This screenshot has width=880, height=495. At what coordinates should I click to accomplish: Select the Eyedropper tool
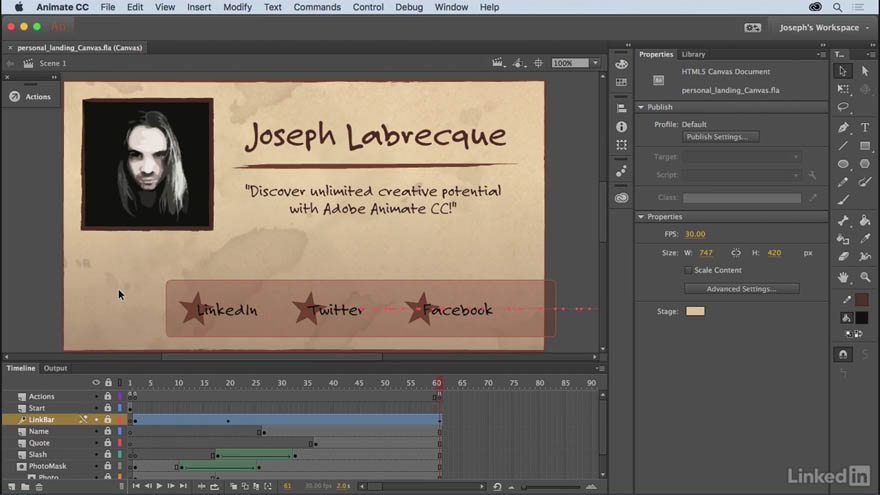coord(865,239)
